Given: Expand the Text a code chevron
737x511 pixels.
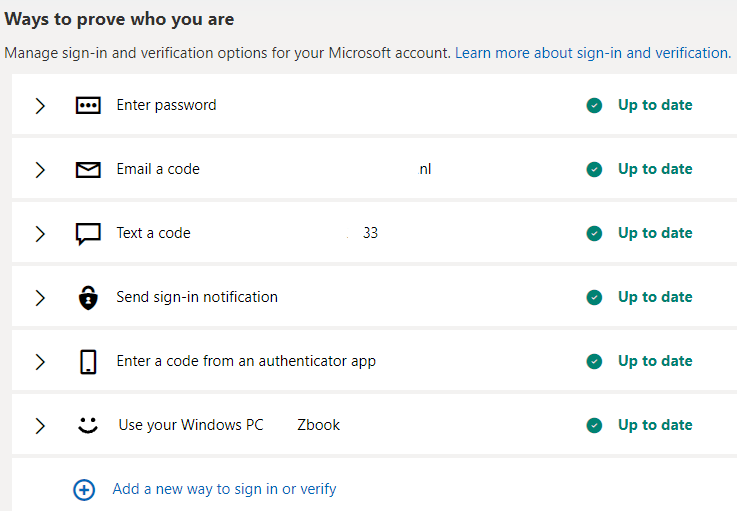Looking at the screenshot, I should [40, 234].
